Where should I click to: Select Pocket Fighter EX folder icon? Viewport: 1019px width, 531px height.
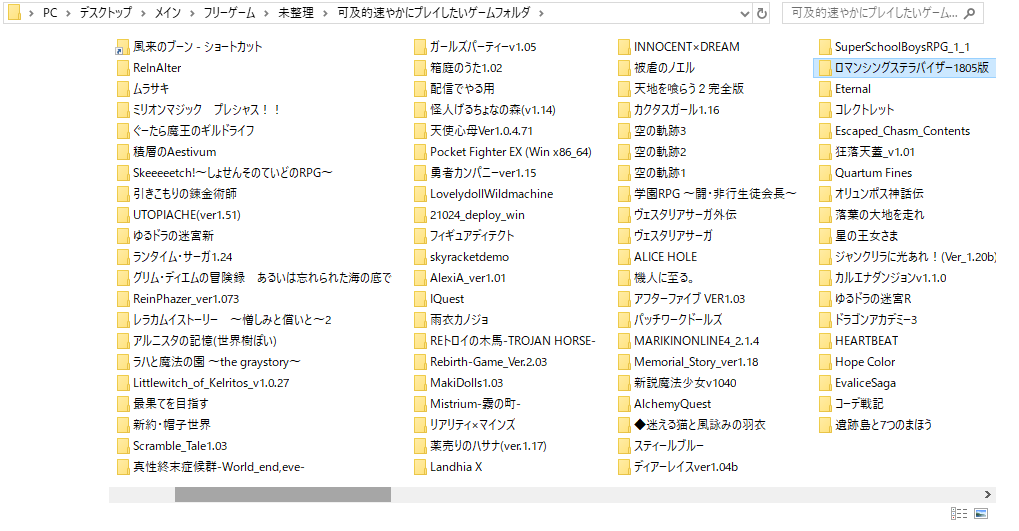[420, 151]
